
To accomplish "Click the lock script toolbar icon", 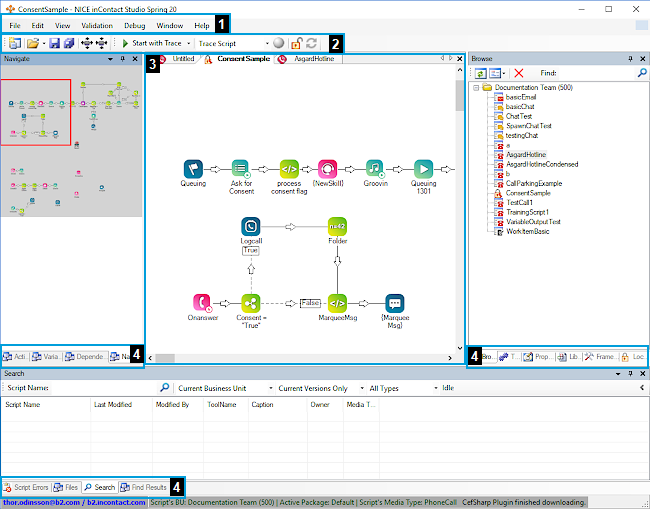I will coord(296,44).
